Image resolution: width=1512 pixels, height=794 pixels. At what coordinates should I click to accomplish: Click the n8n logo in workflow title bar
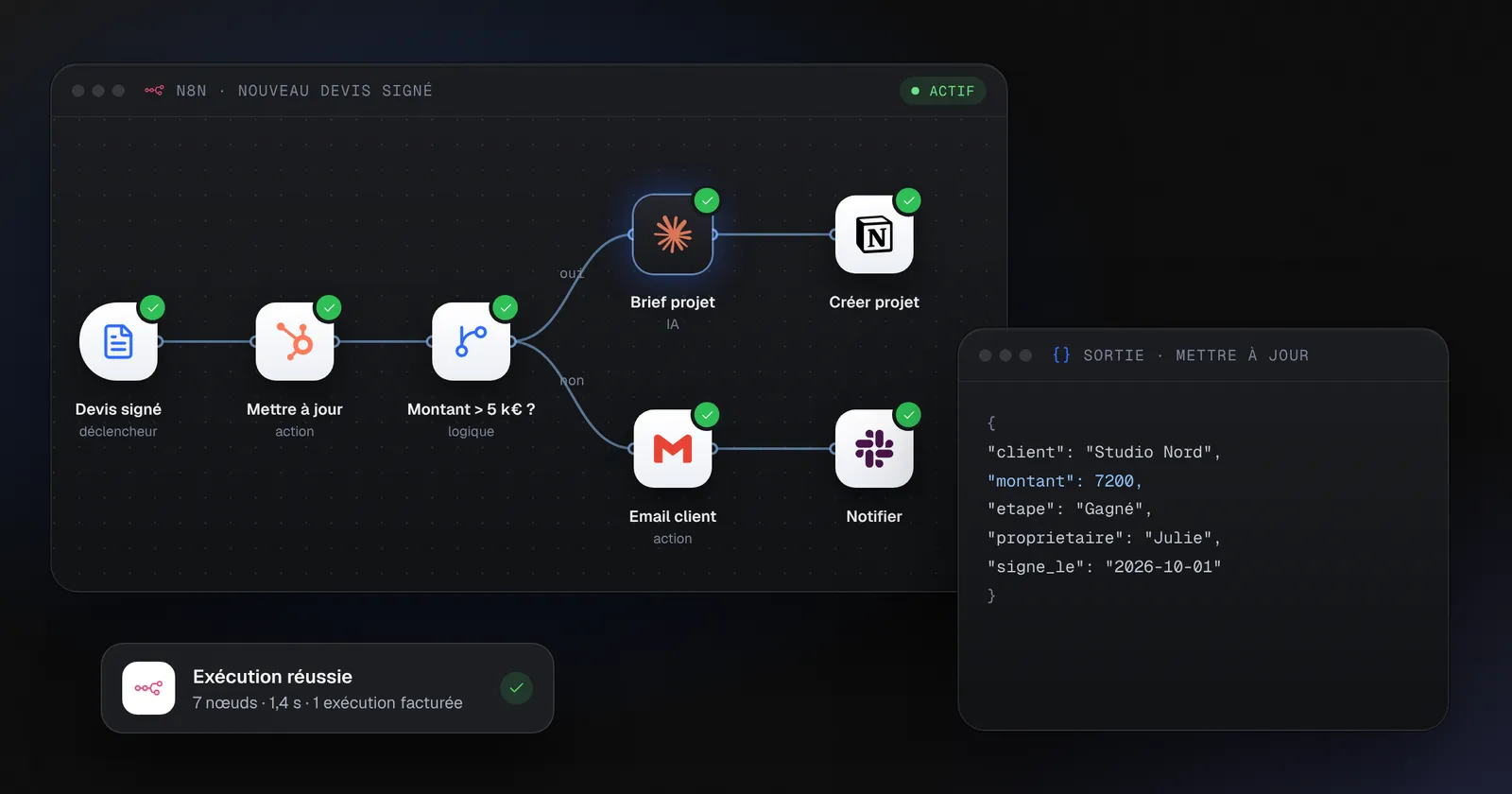pos(154,91)
